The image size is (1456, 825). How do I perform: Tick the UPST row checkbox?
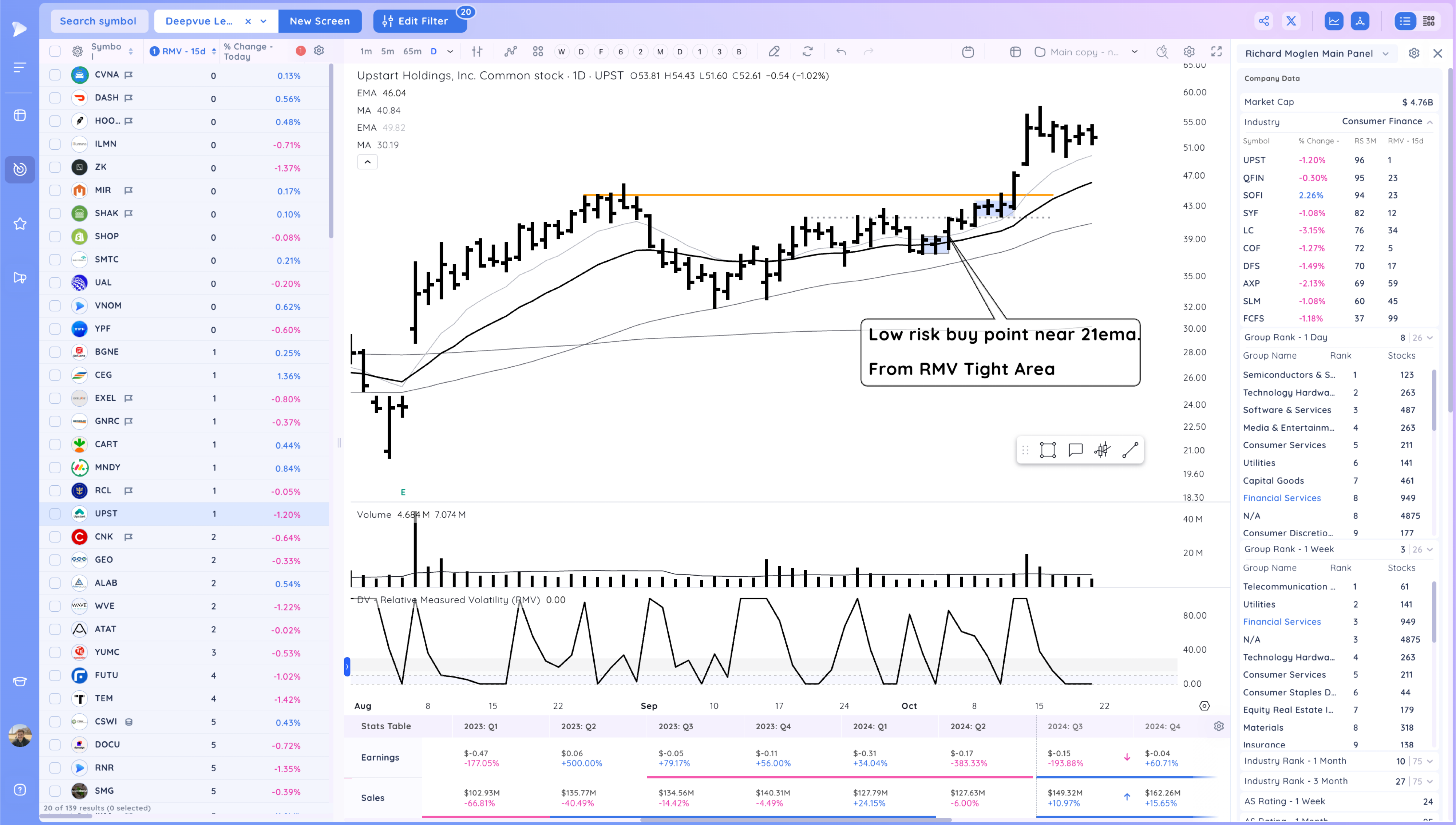point(55,514)
